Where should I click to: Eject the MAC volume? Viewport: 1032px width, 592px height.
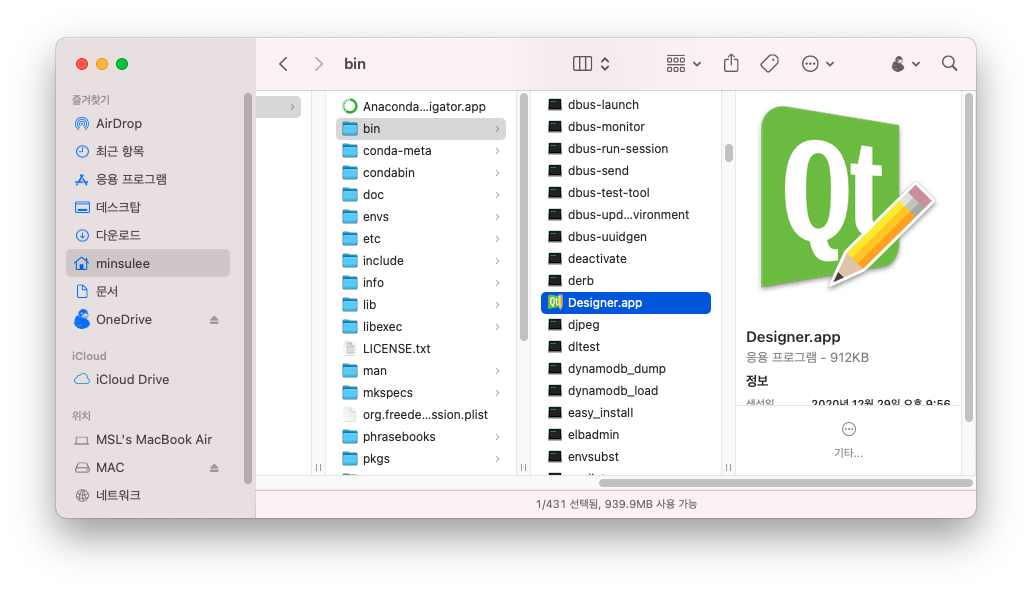tap(214, 468)
